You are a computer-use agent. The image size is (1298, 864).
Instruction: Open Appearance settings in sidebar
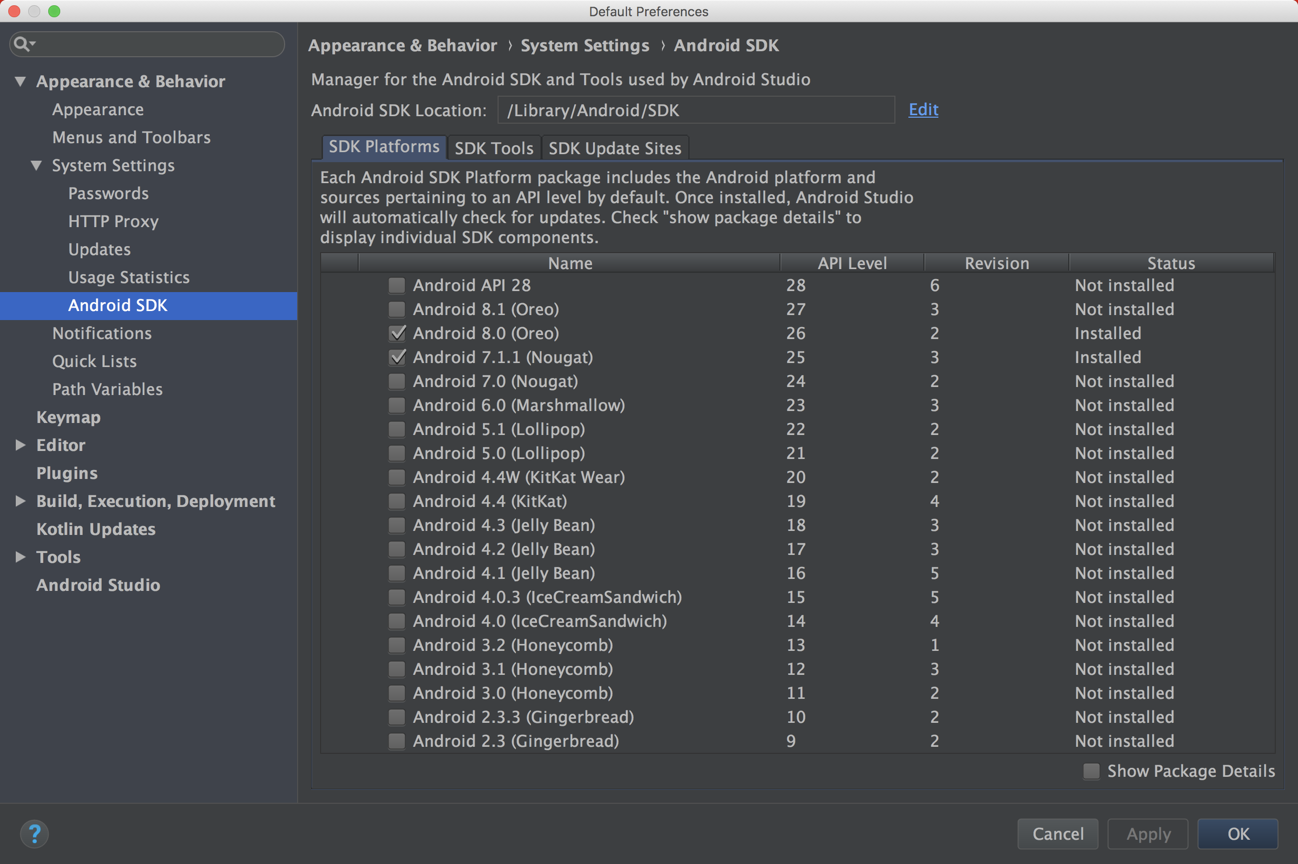click(98, 109)
